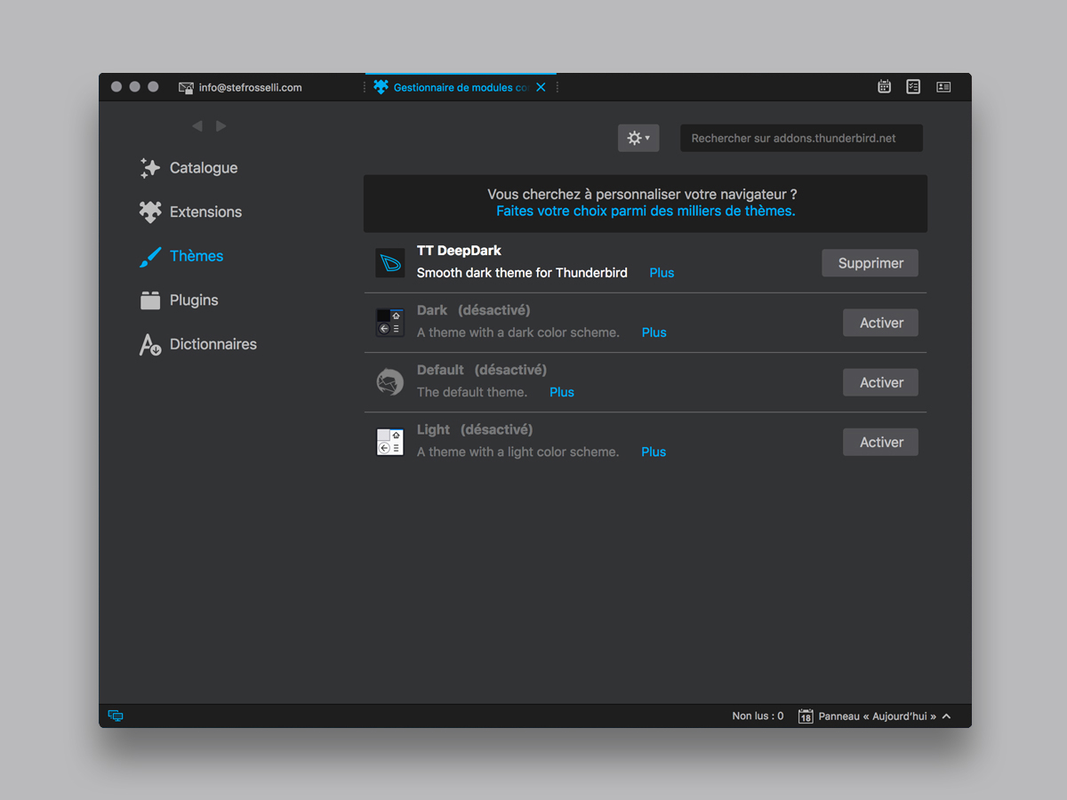Close the Gestionnaire de modules tab
The height and width of the screenshot is (800, 1067).
click(540, 87)
